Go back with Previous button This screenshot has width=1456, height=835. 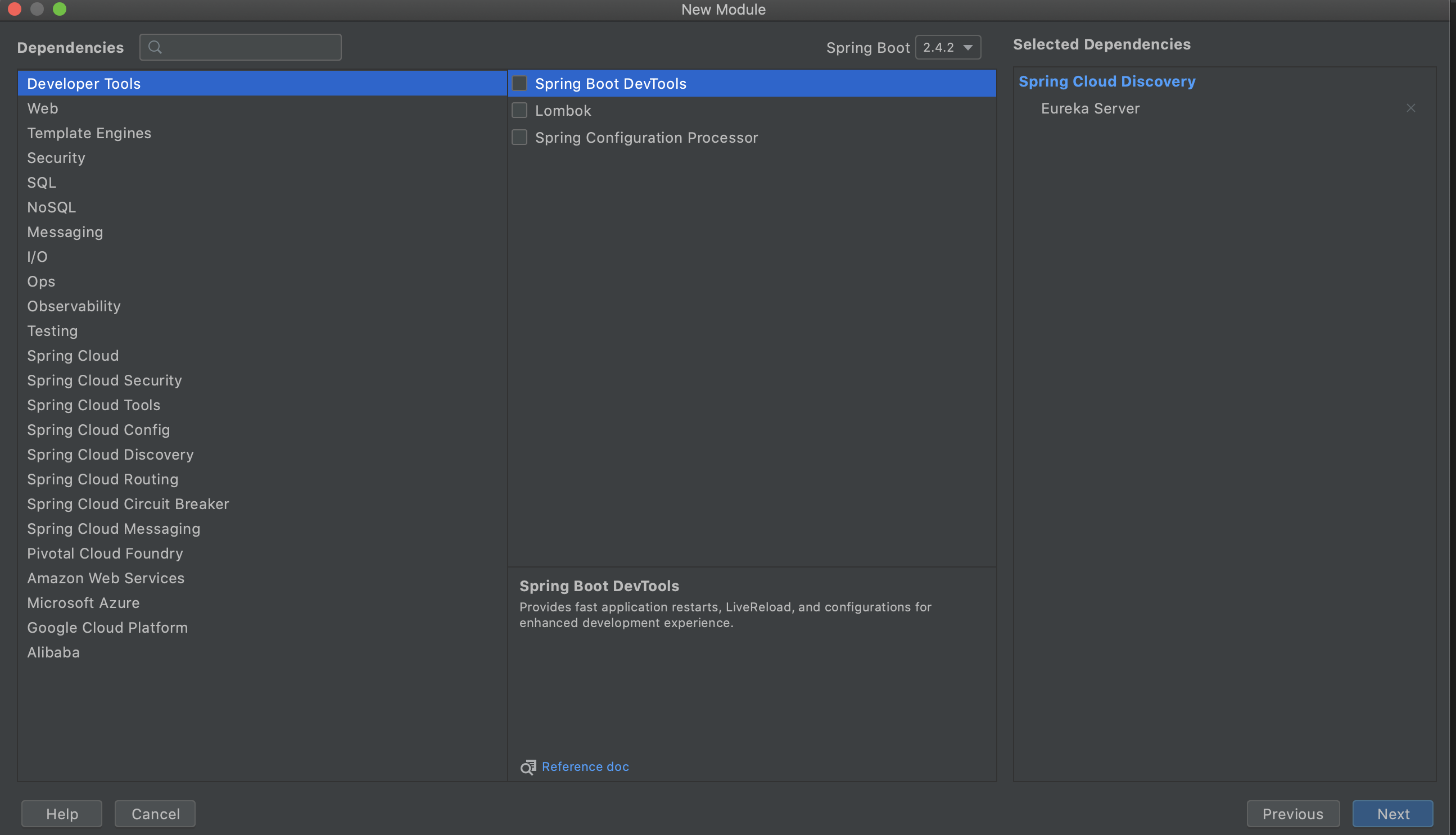(x=1292, y=813)
